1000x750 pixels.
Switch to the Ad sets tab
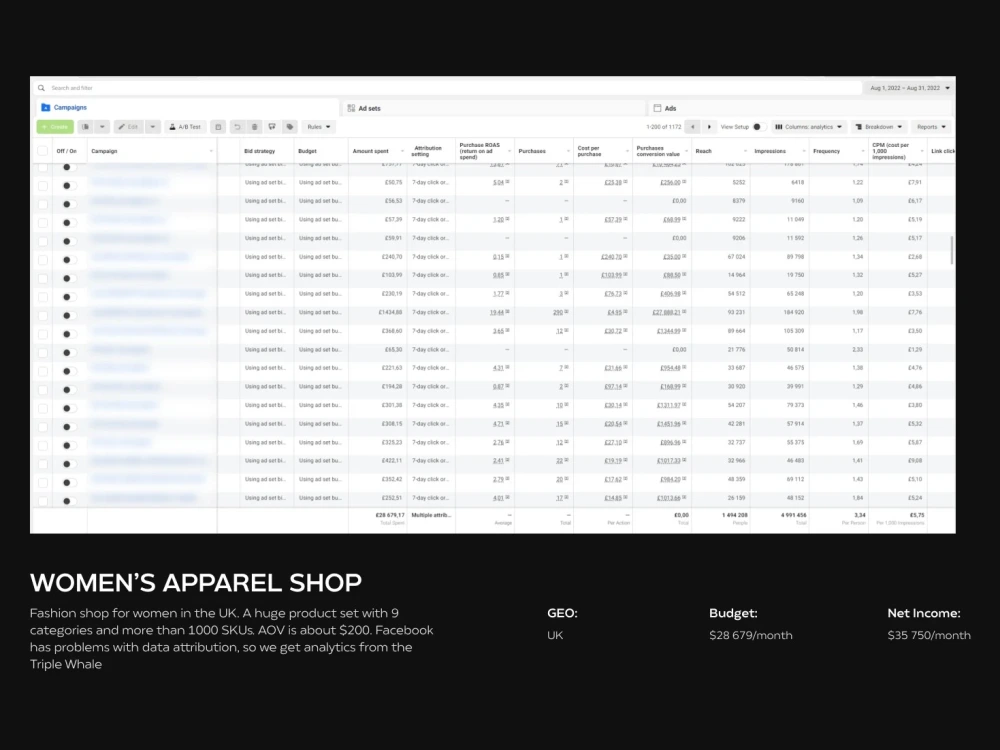(494, 108)
